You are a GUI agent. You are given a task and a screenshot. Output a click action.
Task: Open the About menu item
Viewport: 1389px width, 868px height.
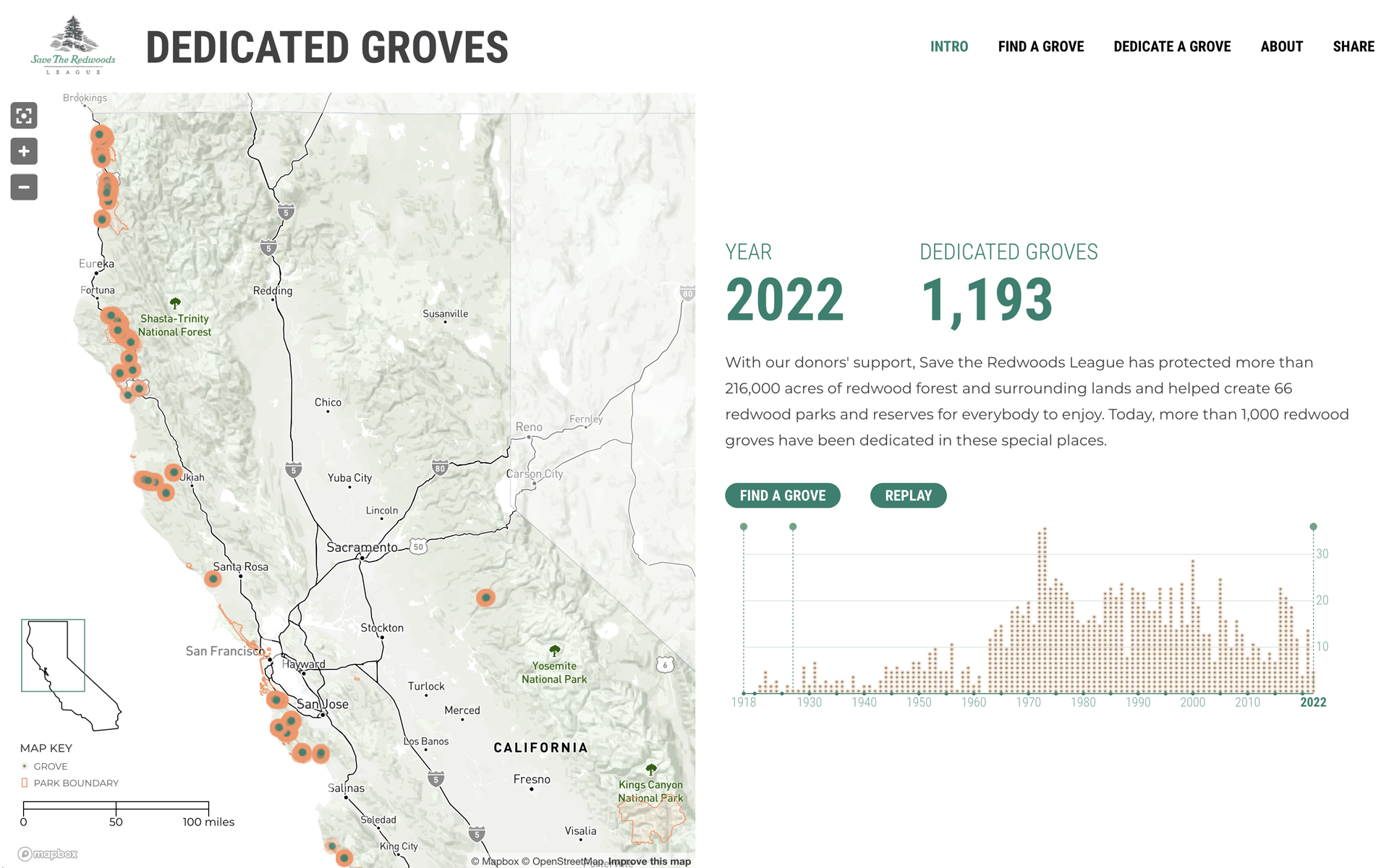point(1282,46)
